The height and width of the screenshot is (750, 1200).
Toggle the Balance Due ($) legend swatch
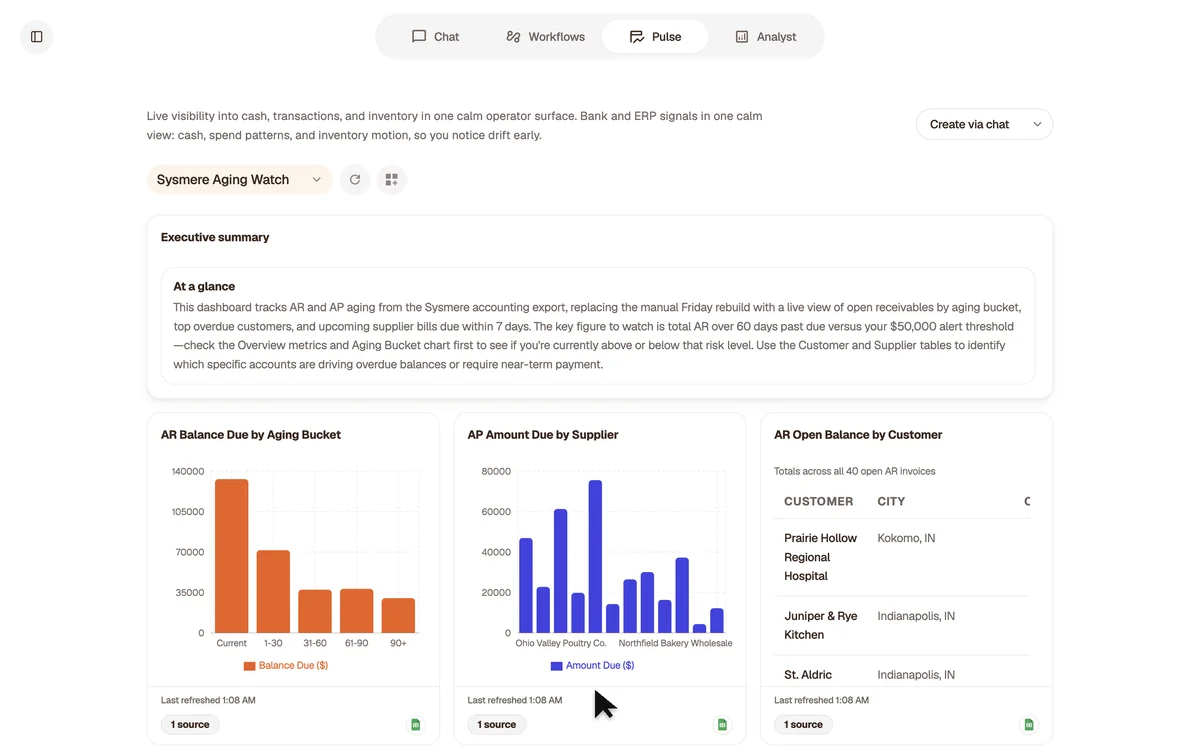(x=249, y=666)
